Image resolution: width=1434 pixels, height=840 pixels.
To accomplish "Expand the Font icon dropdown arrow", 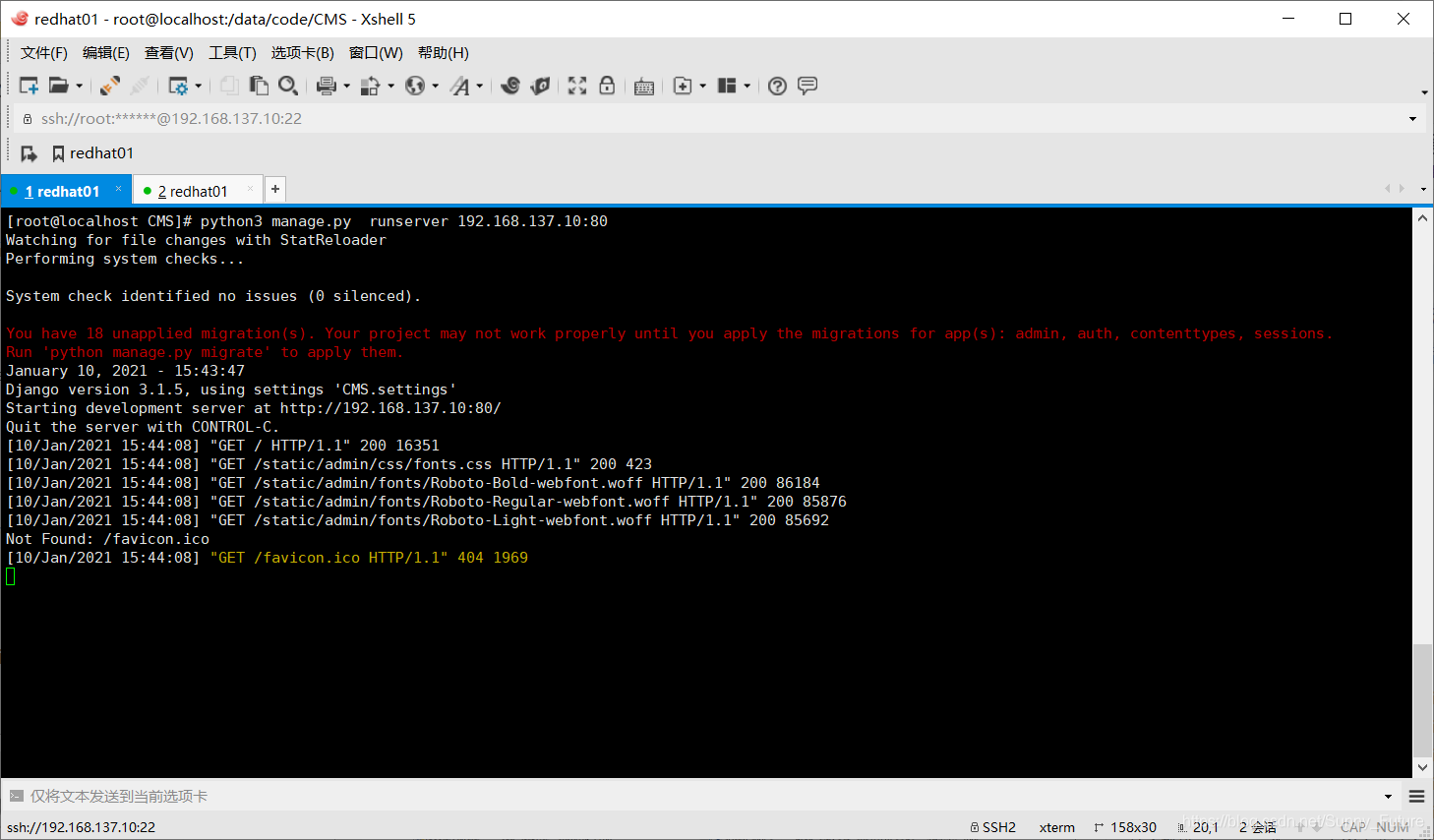I will pos(480,86).
